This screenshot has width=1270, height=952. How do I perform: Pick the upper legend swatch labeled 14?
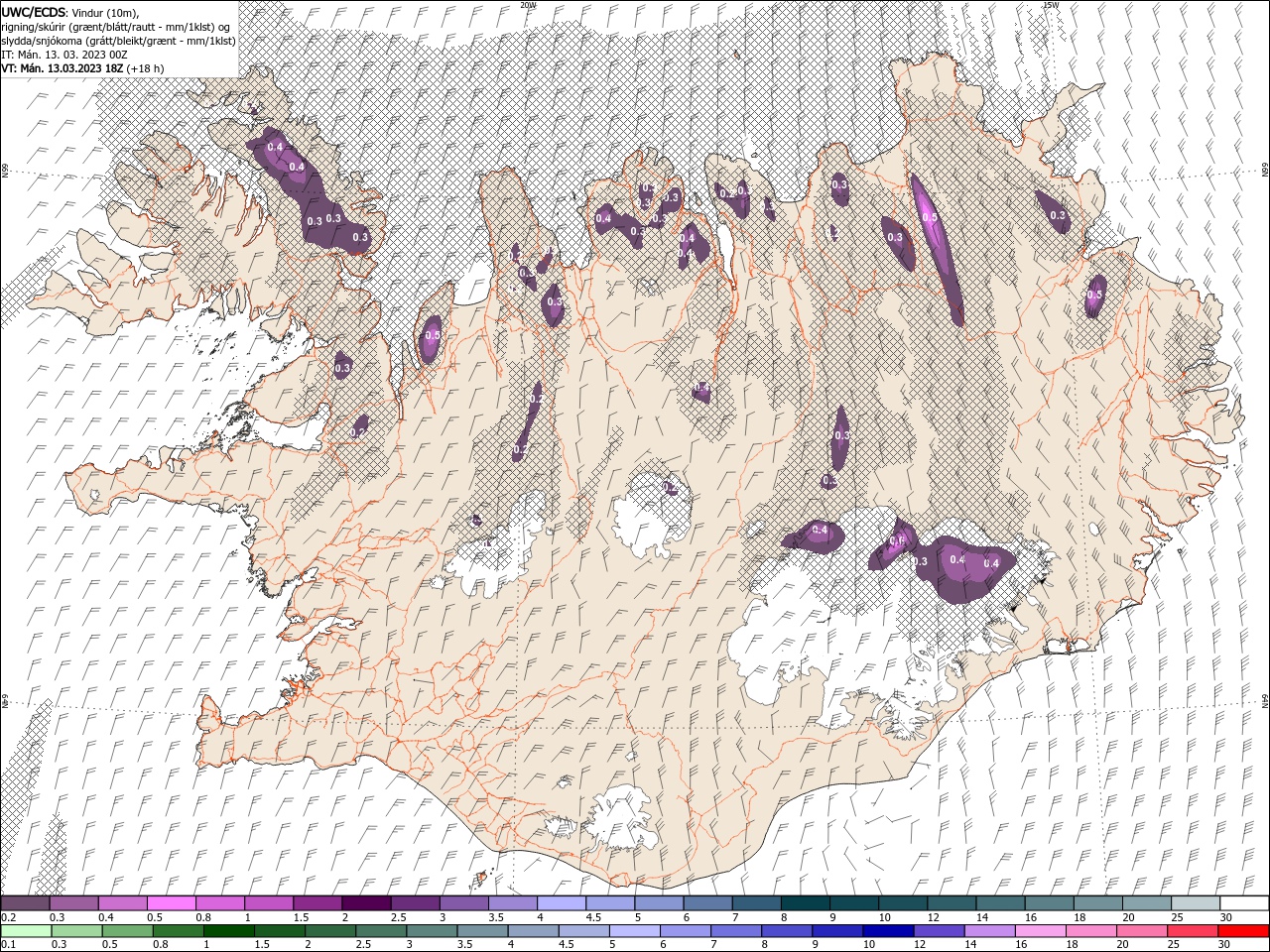(1000, 903)
